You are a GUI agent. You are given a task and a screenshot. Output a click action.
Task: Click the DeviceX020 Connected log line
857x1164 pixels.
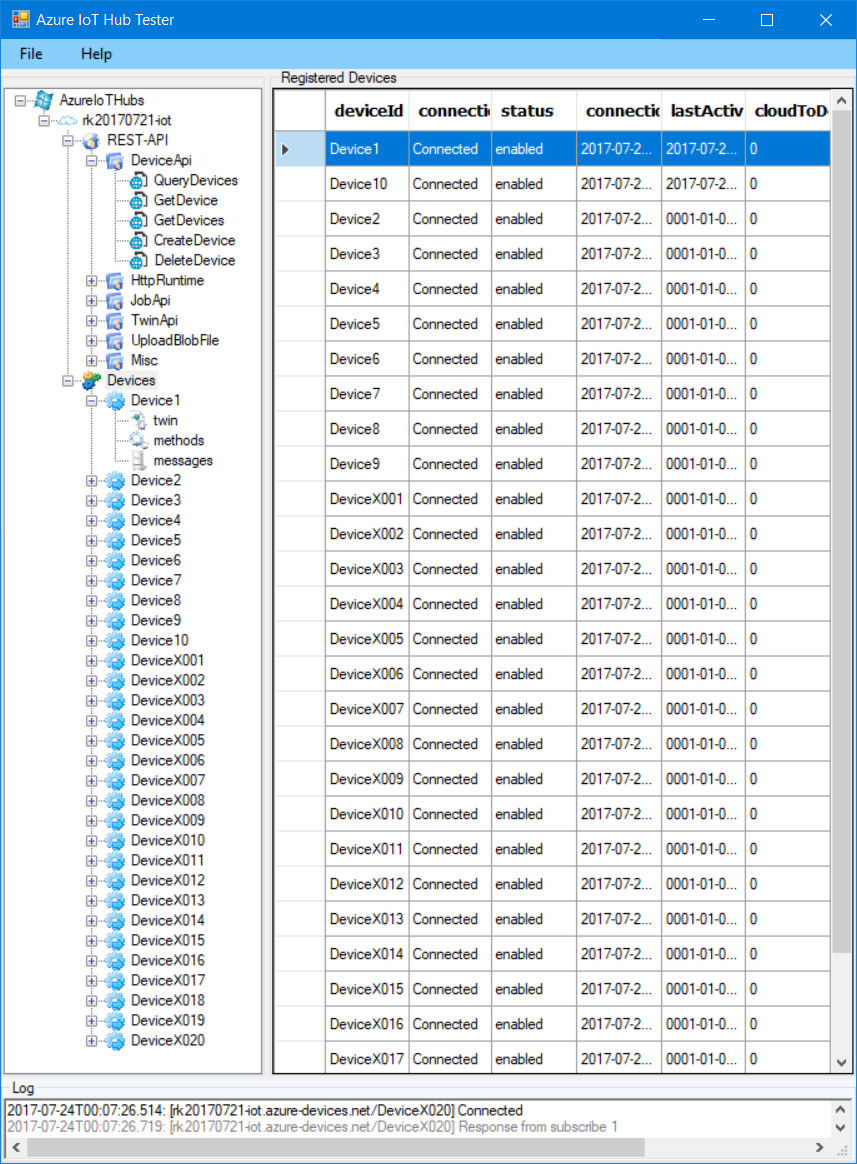265,1111
